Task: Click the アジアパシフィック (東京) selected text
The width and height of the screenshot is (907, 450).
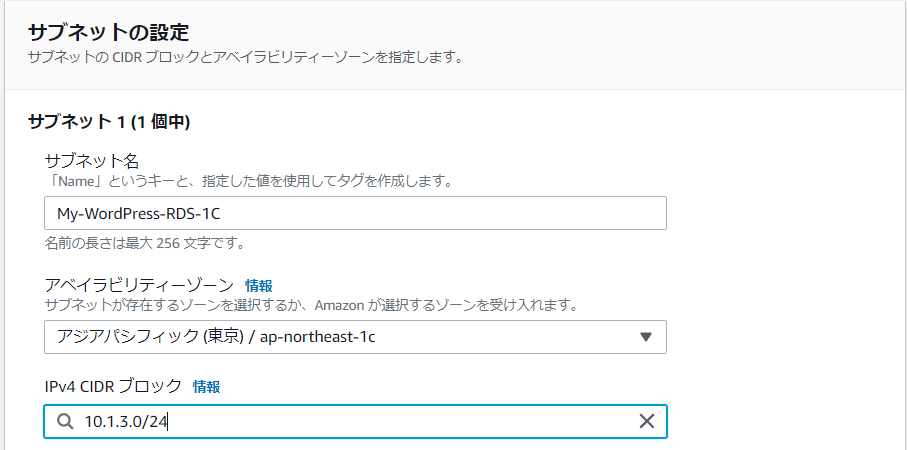Action: pyautogui.click(x=150, y=337)
